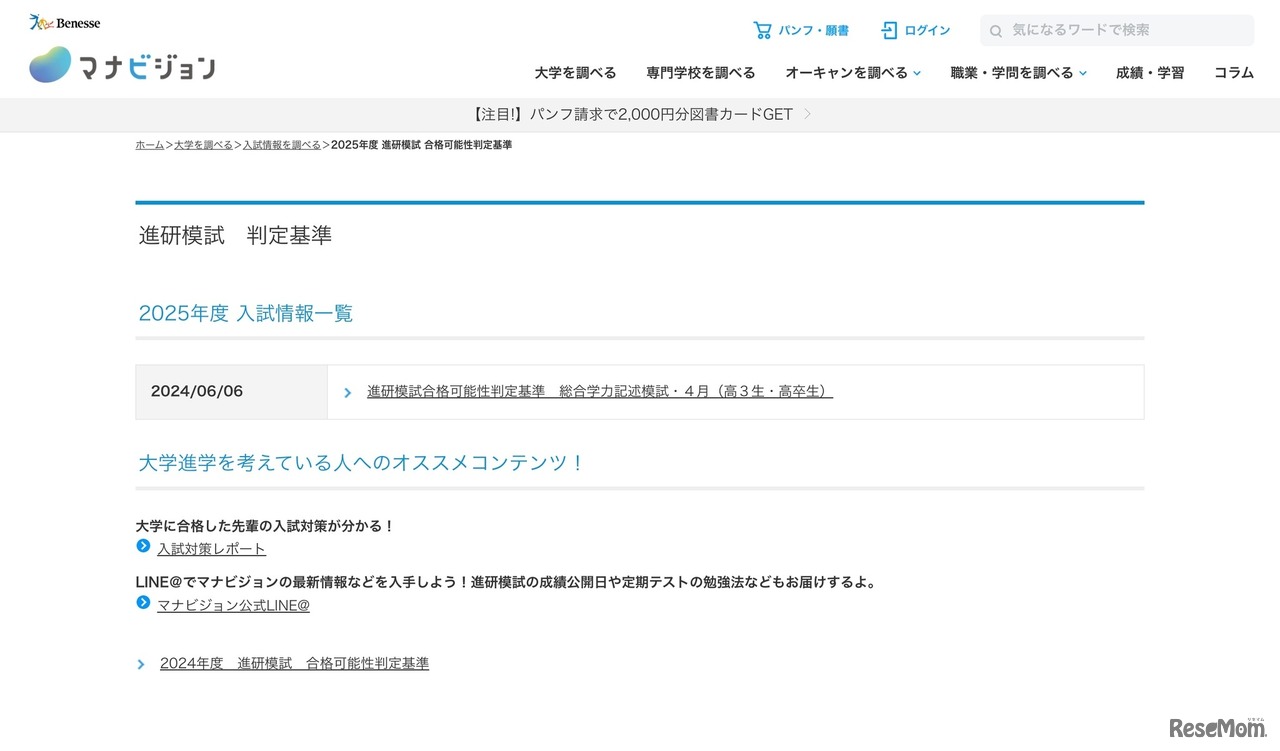
Task: Click the ログイン login icon
Action: 888,30
